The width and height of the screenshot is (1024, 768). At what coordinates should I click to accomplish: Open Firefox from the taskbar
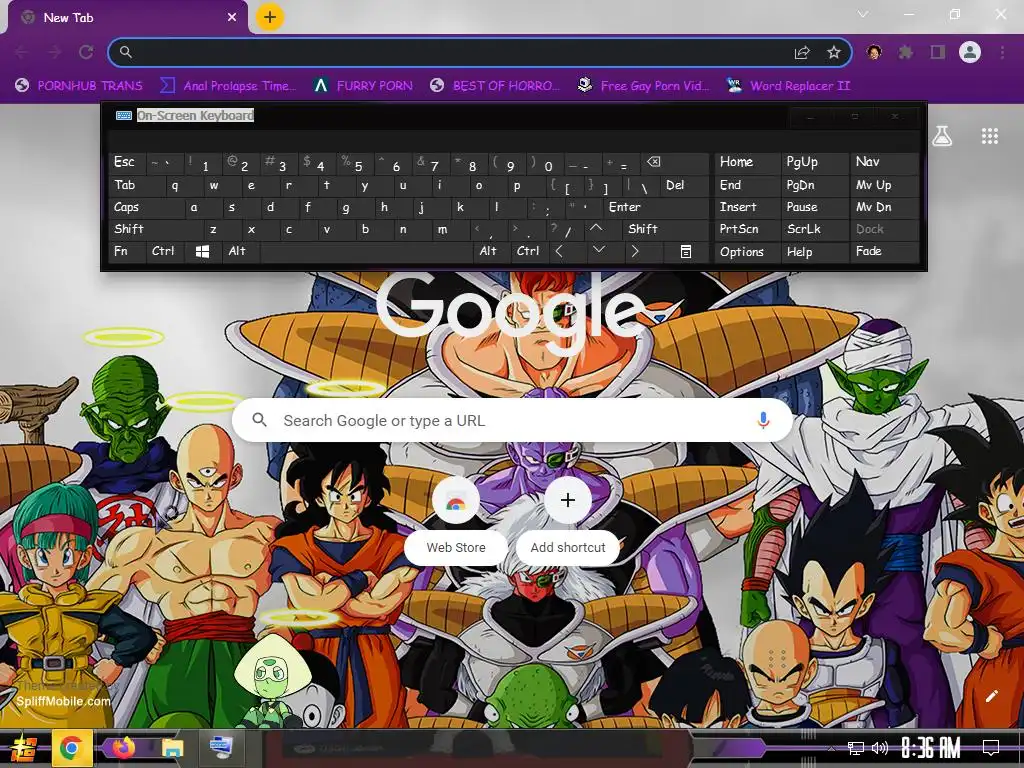point(123,748)
